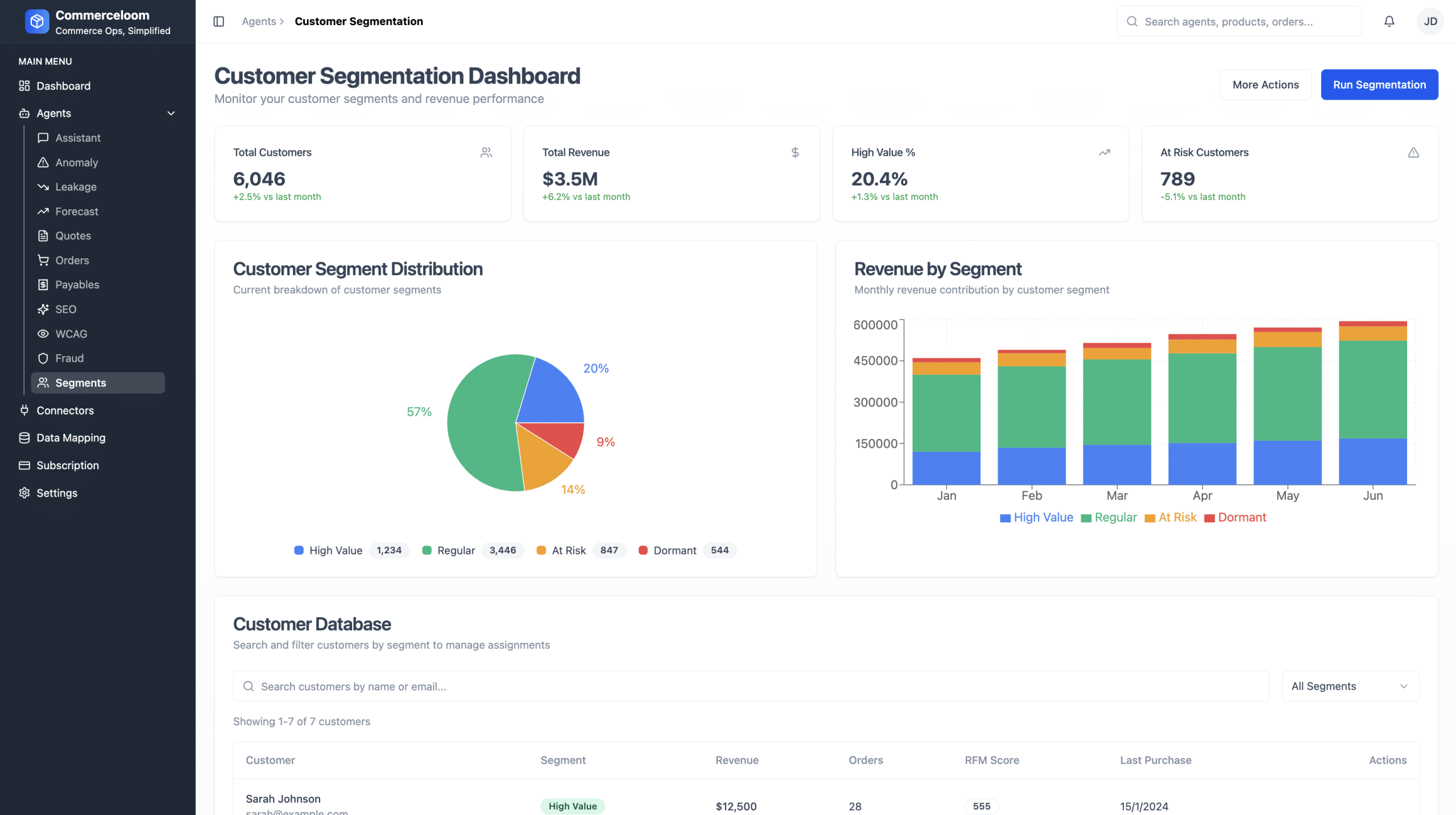This screenshot has height=815, width=1456.
Task: Open the Anomaly agent
Action: 76,163
